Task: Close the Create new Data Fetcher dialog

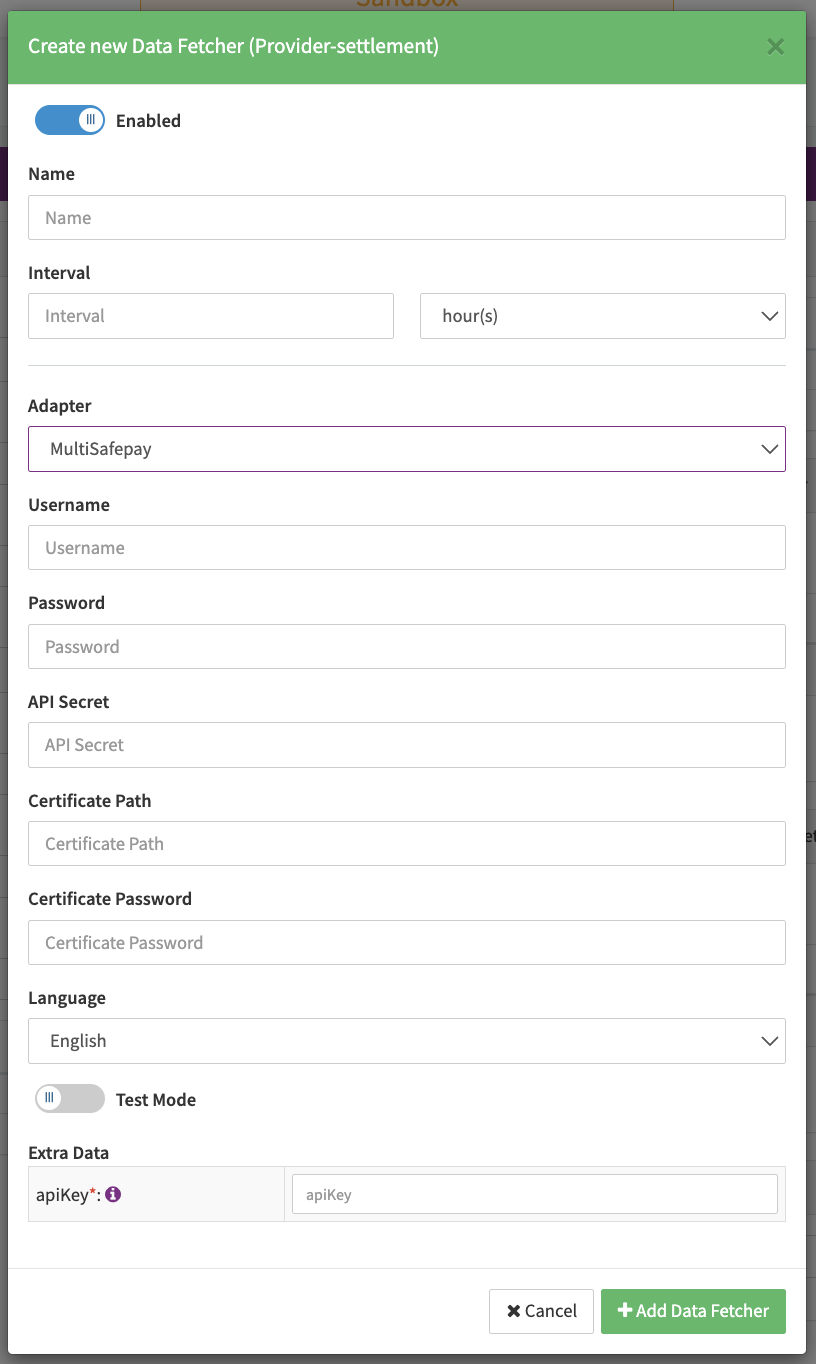Action: [775, 47]
